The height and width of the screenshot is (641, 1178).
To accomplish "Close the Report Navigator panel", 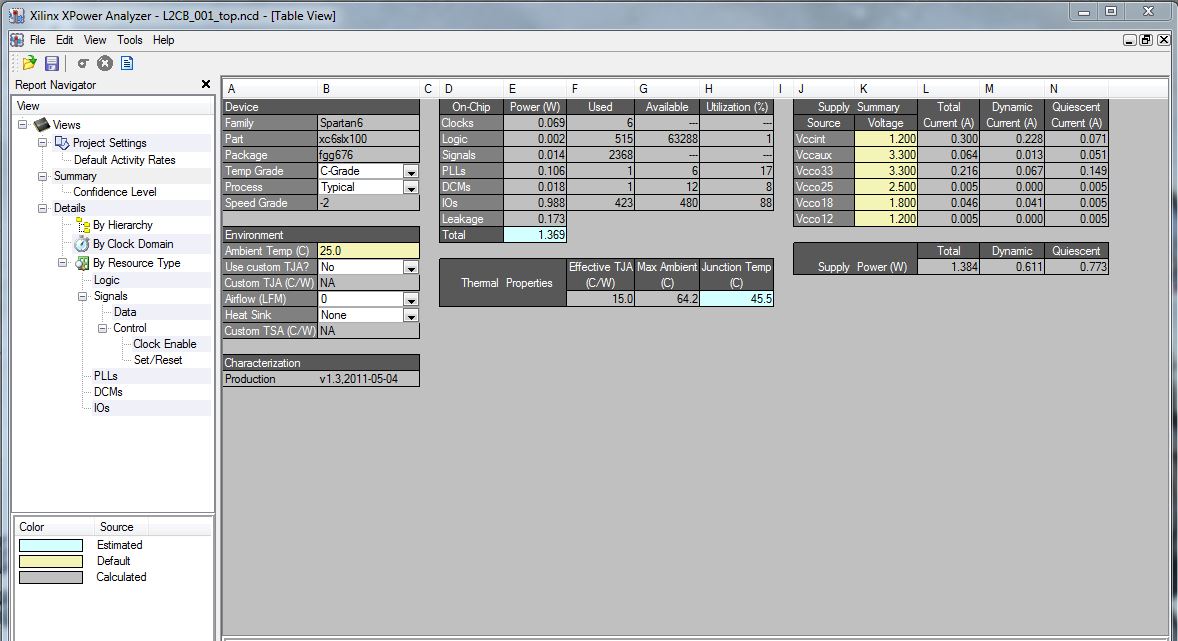I will click(206, 84).
